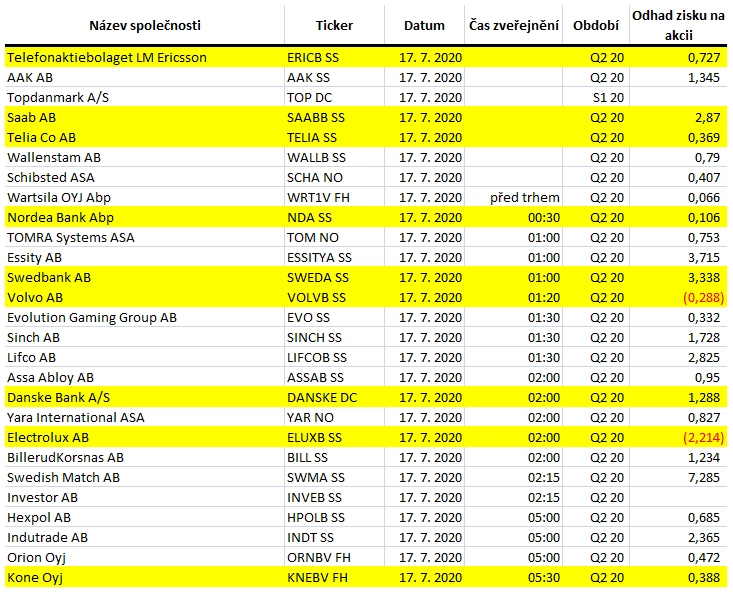Viewport: 733px width, 596px height.
Task: Click the 'Období' column header
Action: pos(596,25)
